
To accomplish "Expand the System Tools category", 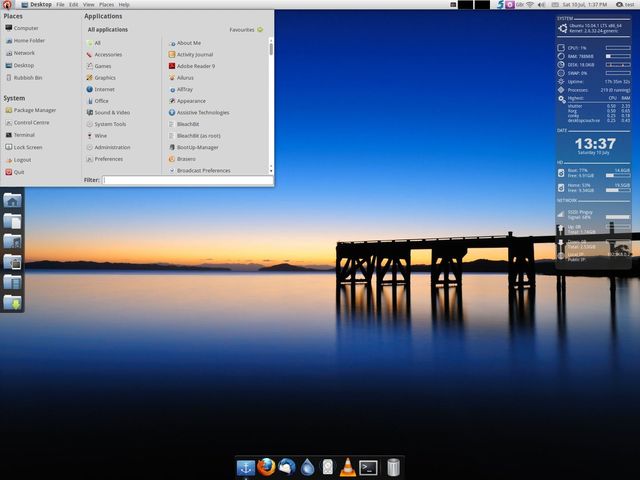I will click(110, 124).
